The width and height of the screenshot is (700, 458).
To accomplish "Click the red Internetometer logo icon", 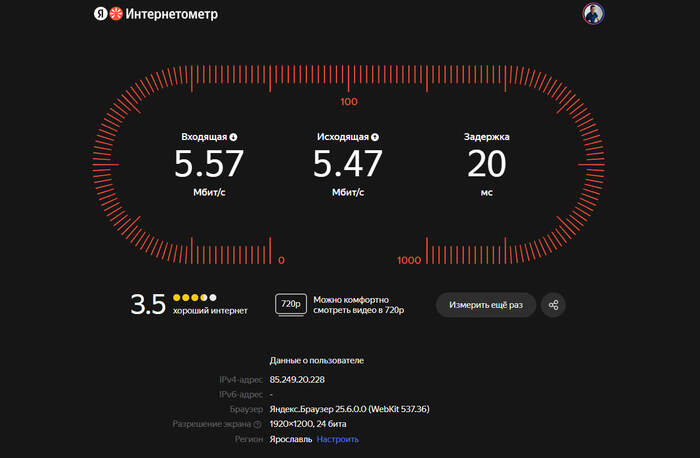I will click(x=116, y=14).
